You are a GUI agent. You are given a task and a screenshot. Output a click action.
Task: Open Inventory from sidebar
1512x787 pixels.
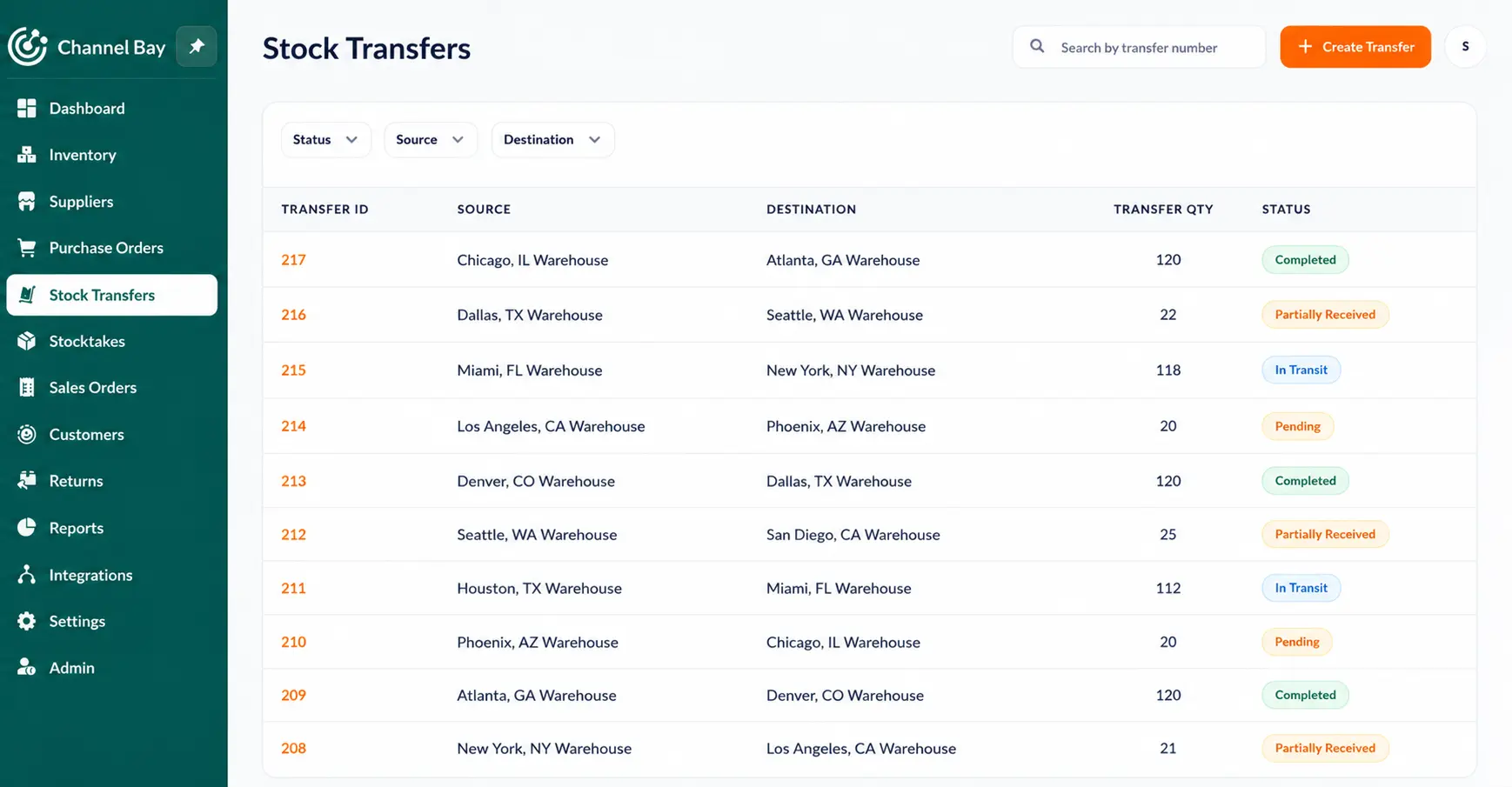click(111, 155)
